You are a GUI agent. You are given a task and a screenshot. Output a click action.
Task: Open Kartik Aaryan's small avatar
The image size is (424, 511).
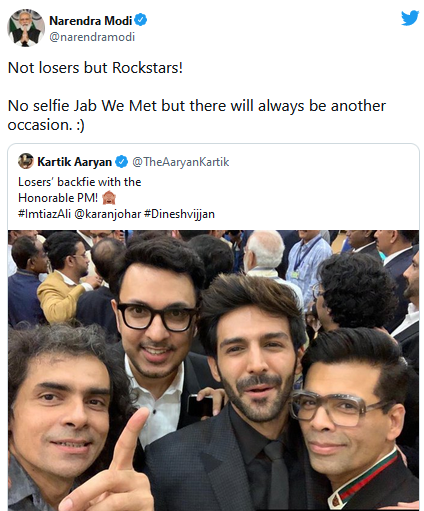(26, 161)
